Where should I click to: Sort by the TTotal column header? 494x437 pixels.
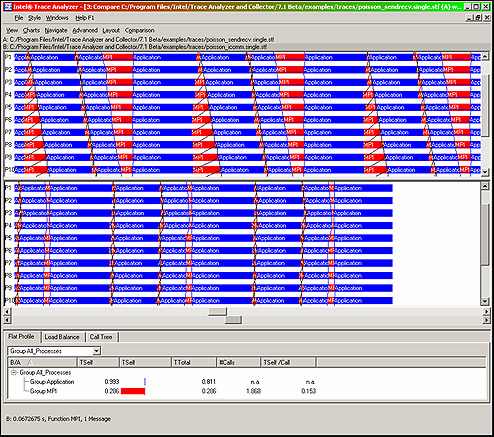(x=193, y=362)
